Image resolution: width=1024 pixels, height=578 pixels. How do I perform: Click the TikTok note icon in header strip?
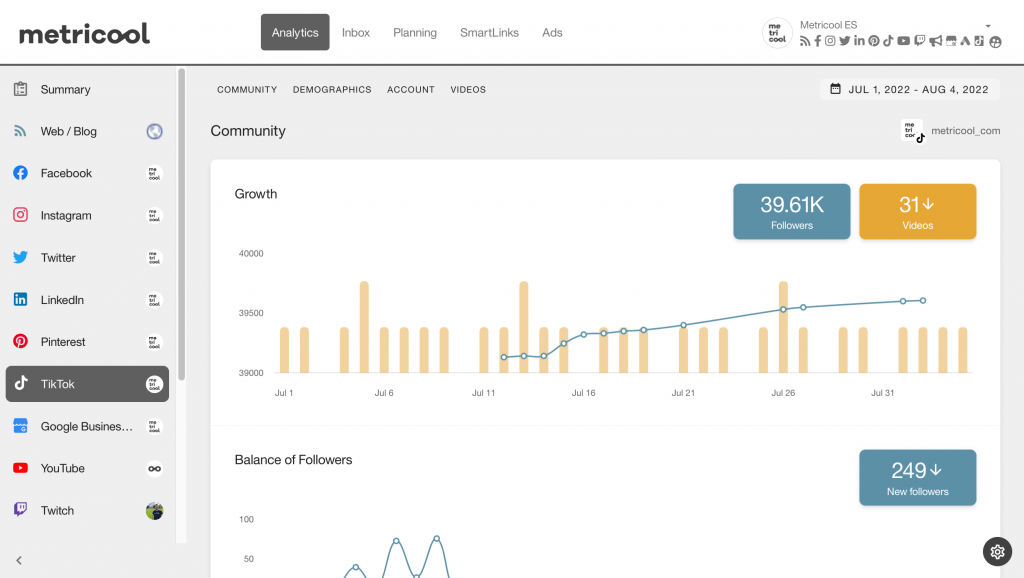pyautogui.click(x=888, y=40)
